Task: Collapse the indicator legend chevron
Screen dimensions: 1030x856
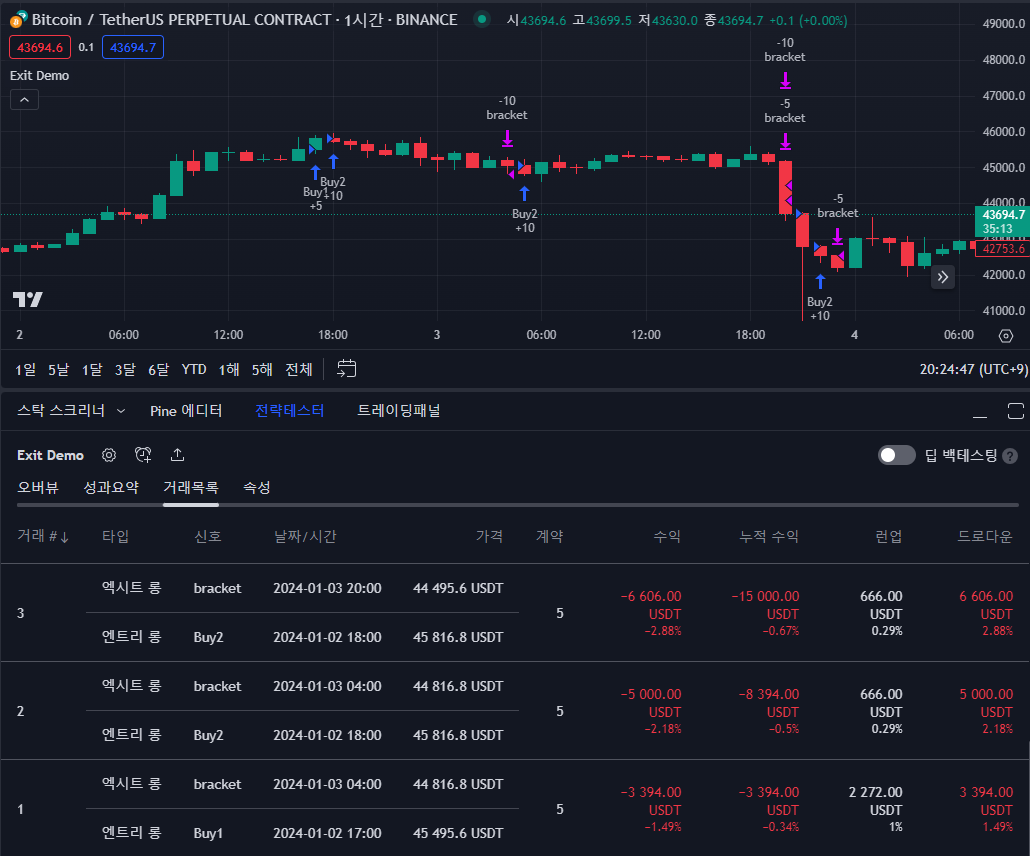Action: click(x=24, y=100)
